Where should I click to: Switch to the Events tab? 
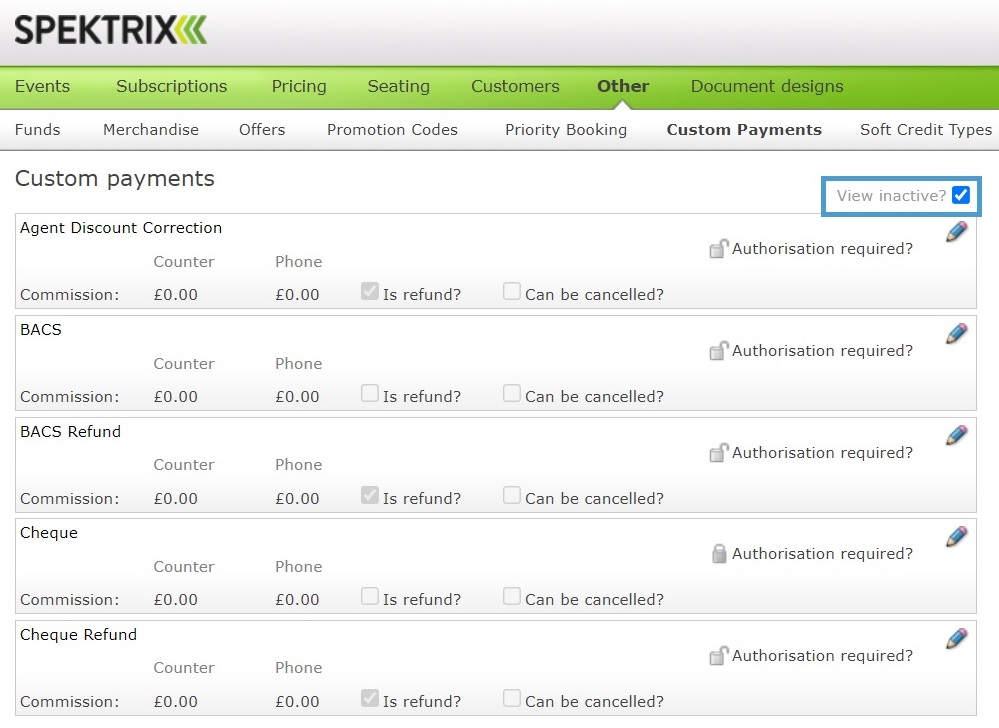(43, 87)
